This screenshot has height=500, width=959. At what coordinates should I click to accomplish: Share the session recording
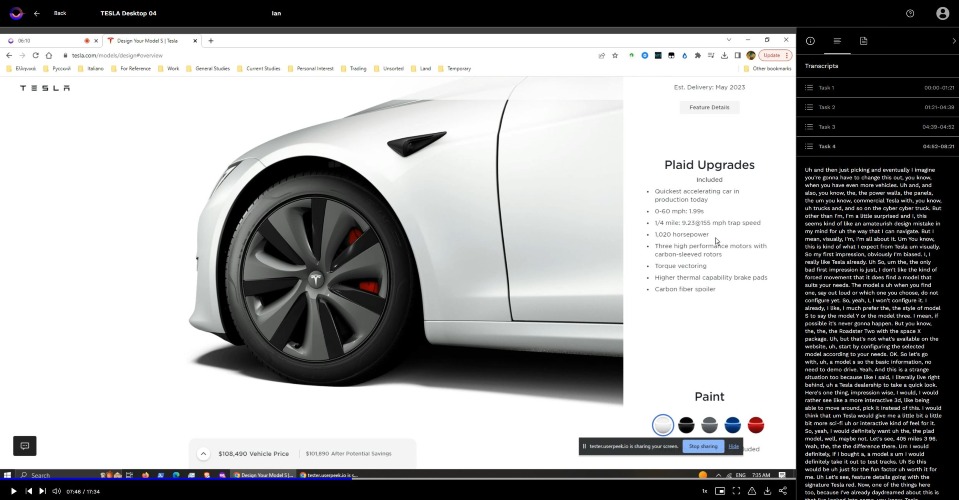(x=783, y=491)
